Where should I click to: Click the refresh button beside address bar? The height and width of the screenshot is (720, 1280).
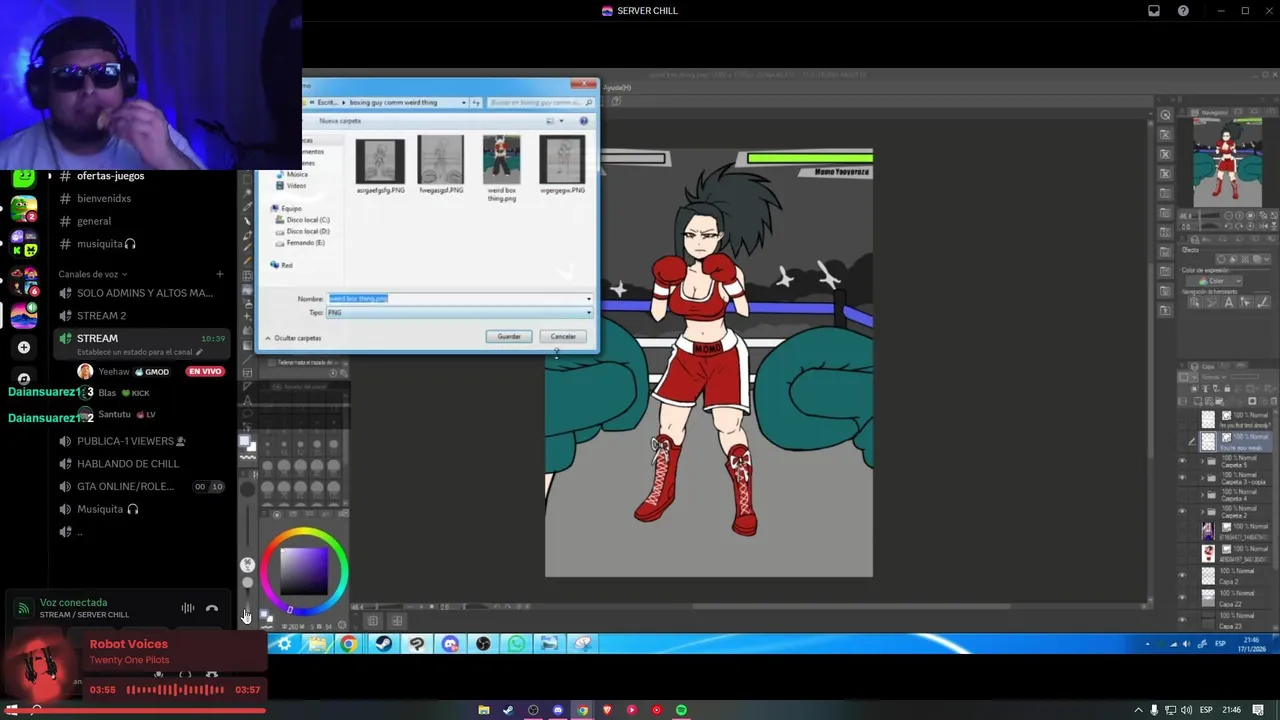(476, 102)
